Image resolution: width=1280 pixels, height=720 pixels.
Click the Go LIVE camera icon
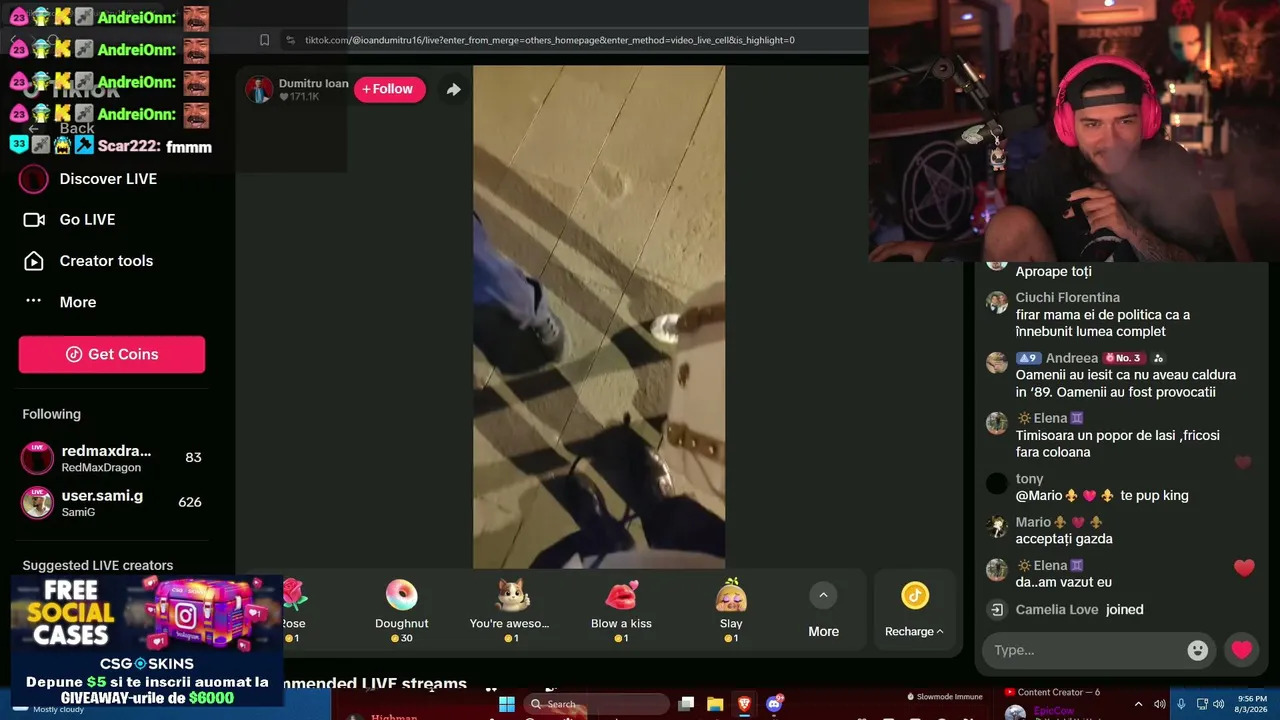(x=34, y=220)
